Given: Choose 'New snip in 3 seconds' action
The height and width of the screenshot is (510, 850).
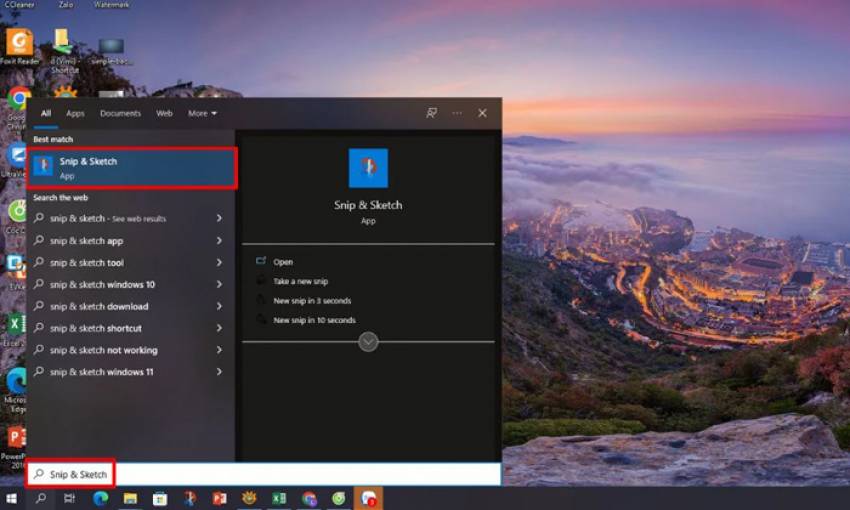Looking at the screenshot, I should tap(312, 301).
